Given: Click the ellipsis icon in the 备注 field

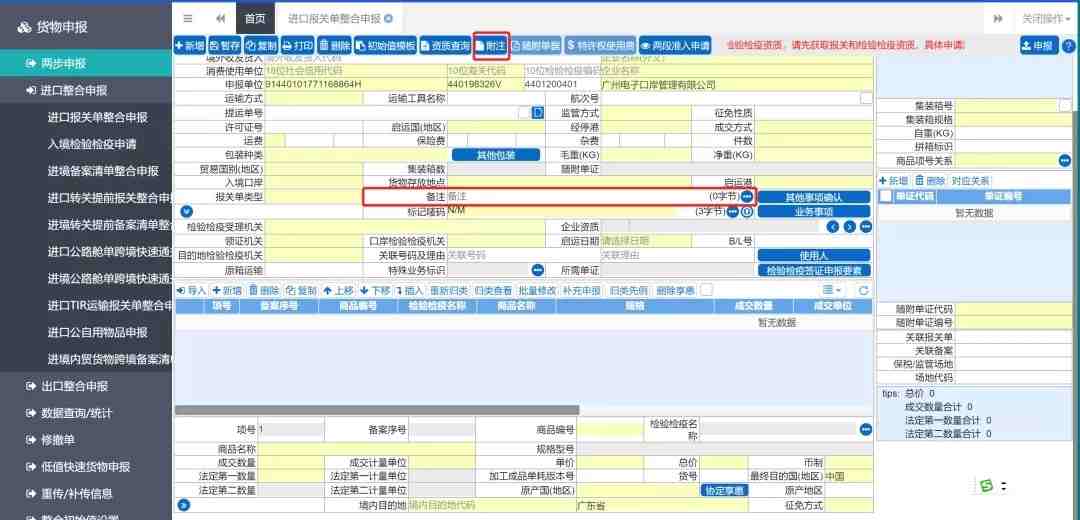Looking at the screenshot, I should point(747,197).
